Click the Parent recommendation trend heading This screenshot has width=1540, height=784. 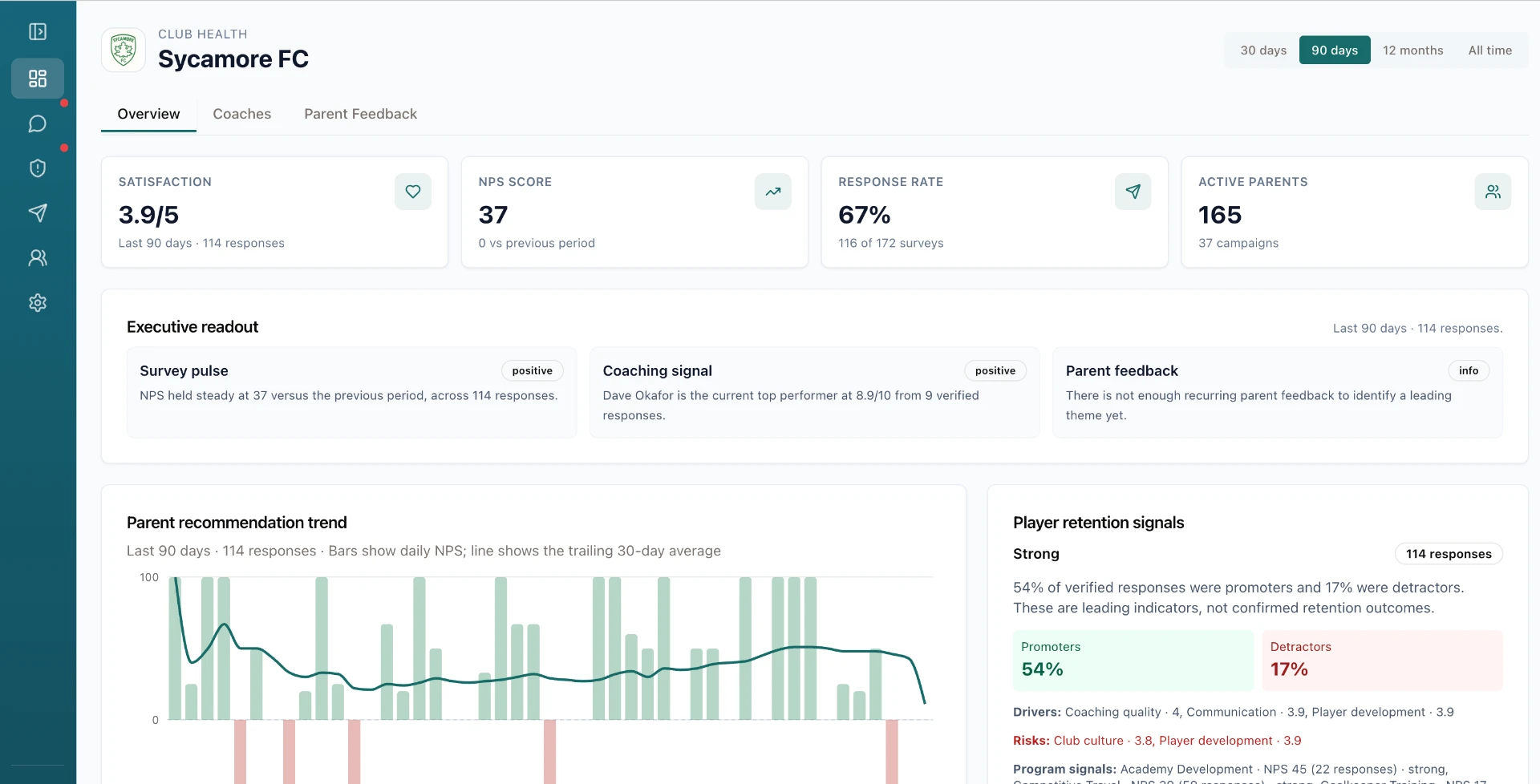(237, 523)
